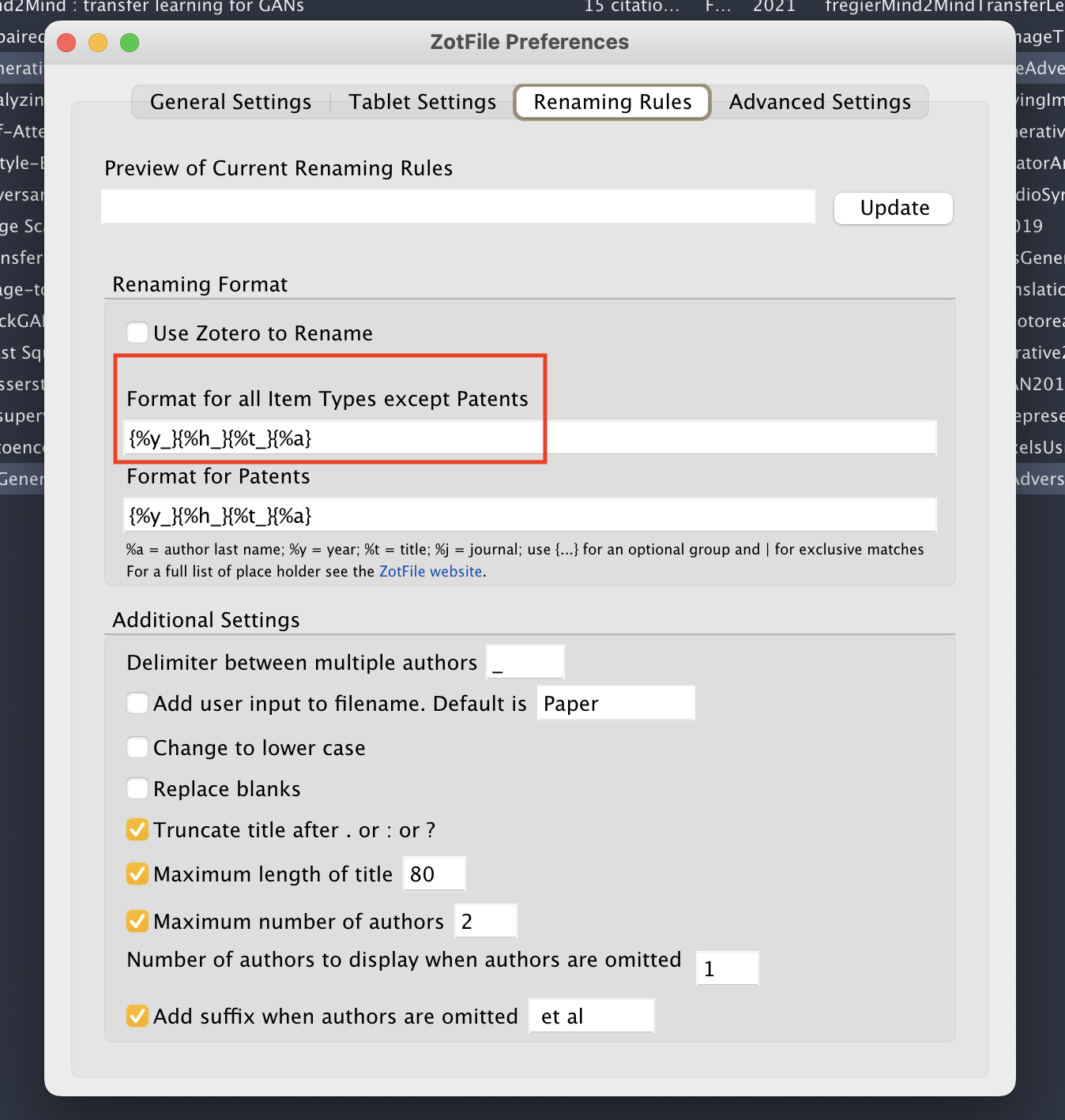Click the default user input Paper field
1065x1120 pixels.
click(616, 703)
